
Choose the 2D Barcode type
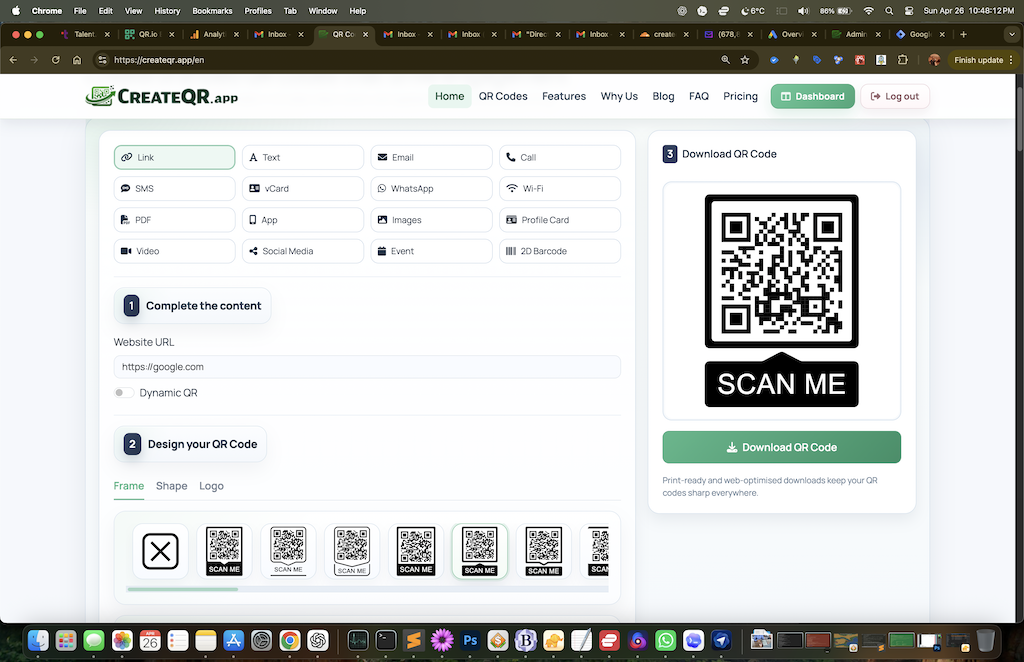coord(560,251)
